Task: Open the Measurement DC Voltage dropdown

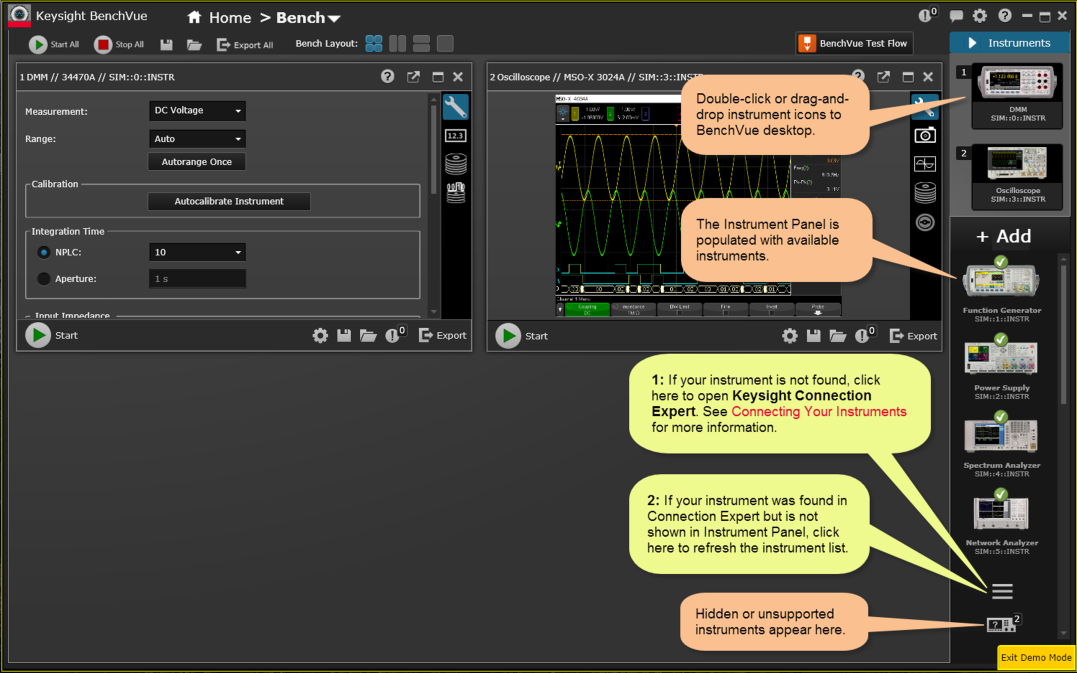Action: tap(197, 111)
